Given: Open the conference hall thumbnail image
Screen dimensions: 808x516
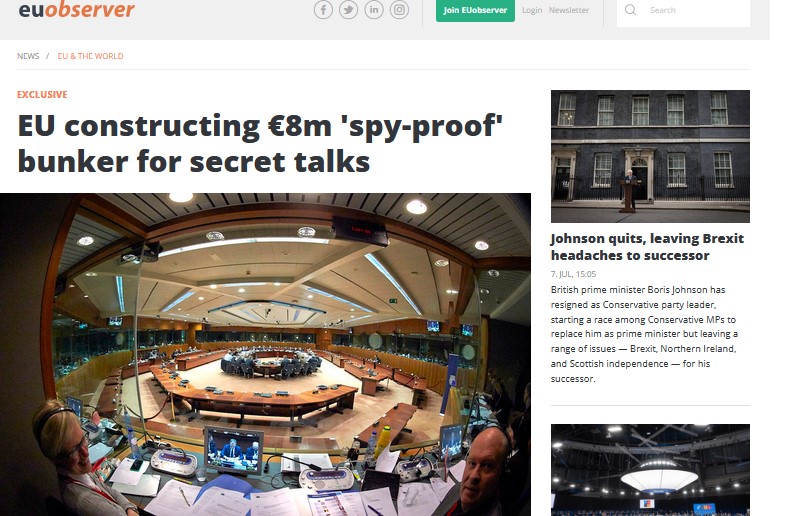Looking at the screenshot, I should (650, 470).
